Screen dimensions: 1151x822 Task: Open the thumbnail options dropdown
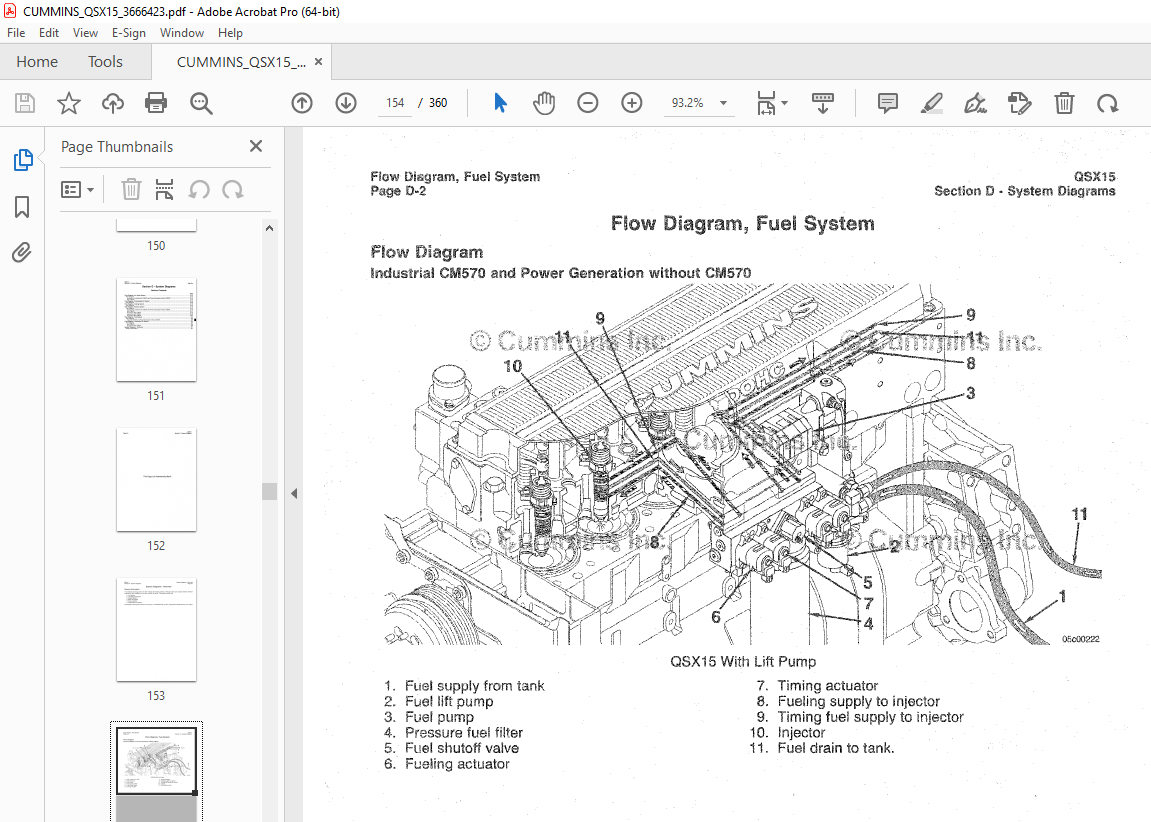(77, 189)
